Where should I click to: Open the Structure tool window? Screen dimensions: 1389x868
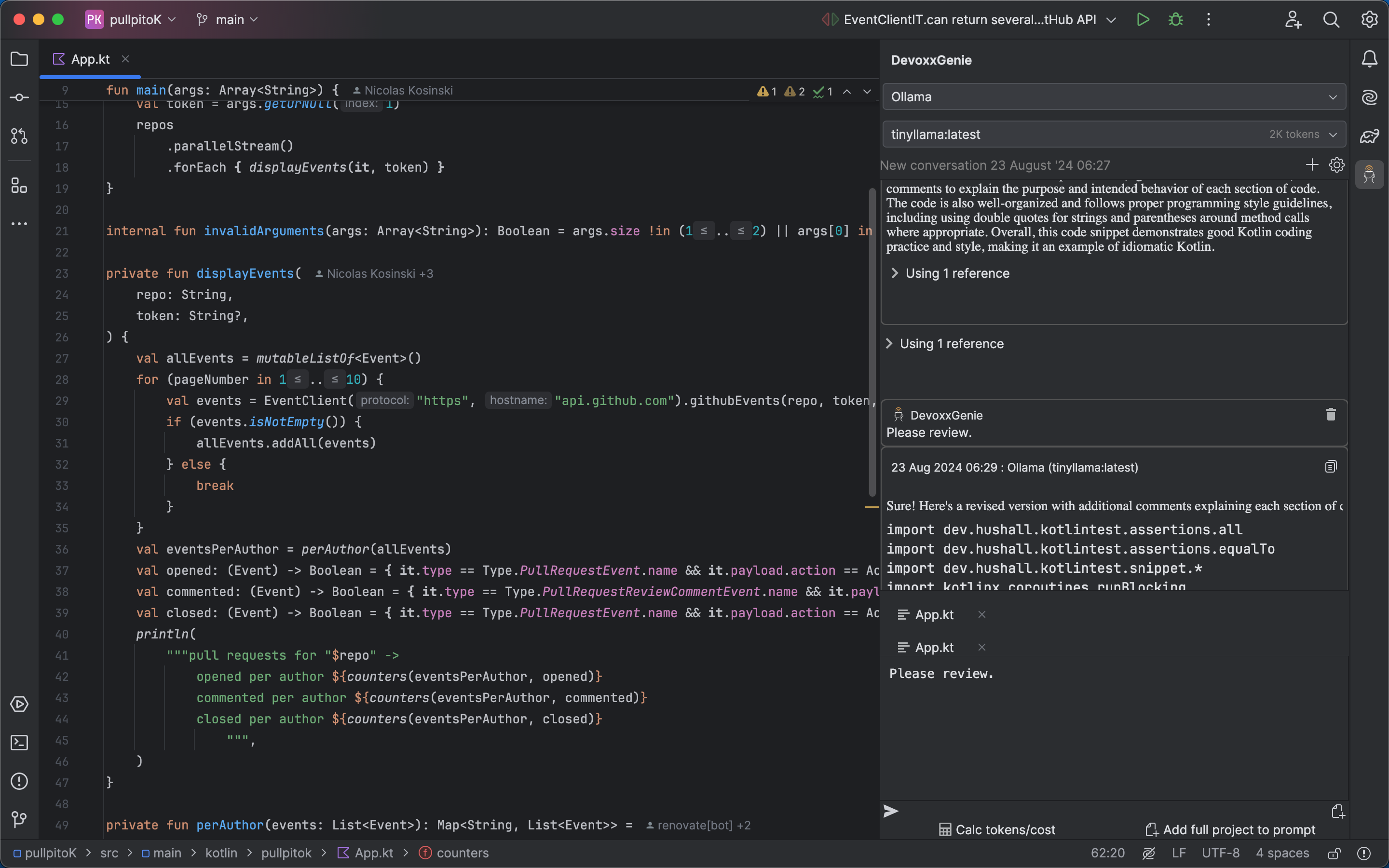point(19,186)
